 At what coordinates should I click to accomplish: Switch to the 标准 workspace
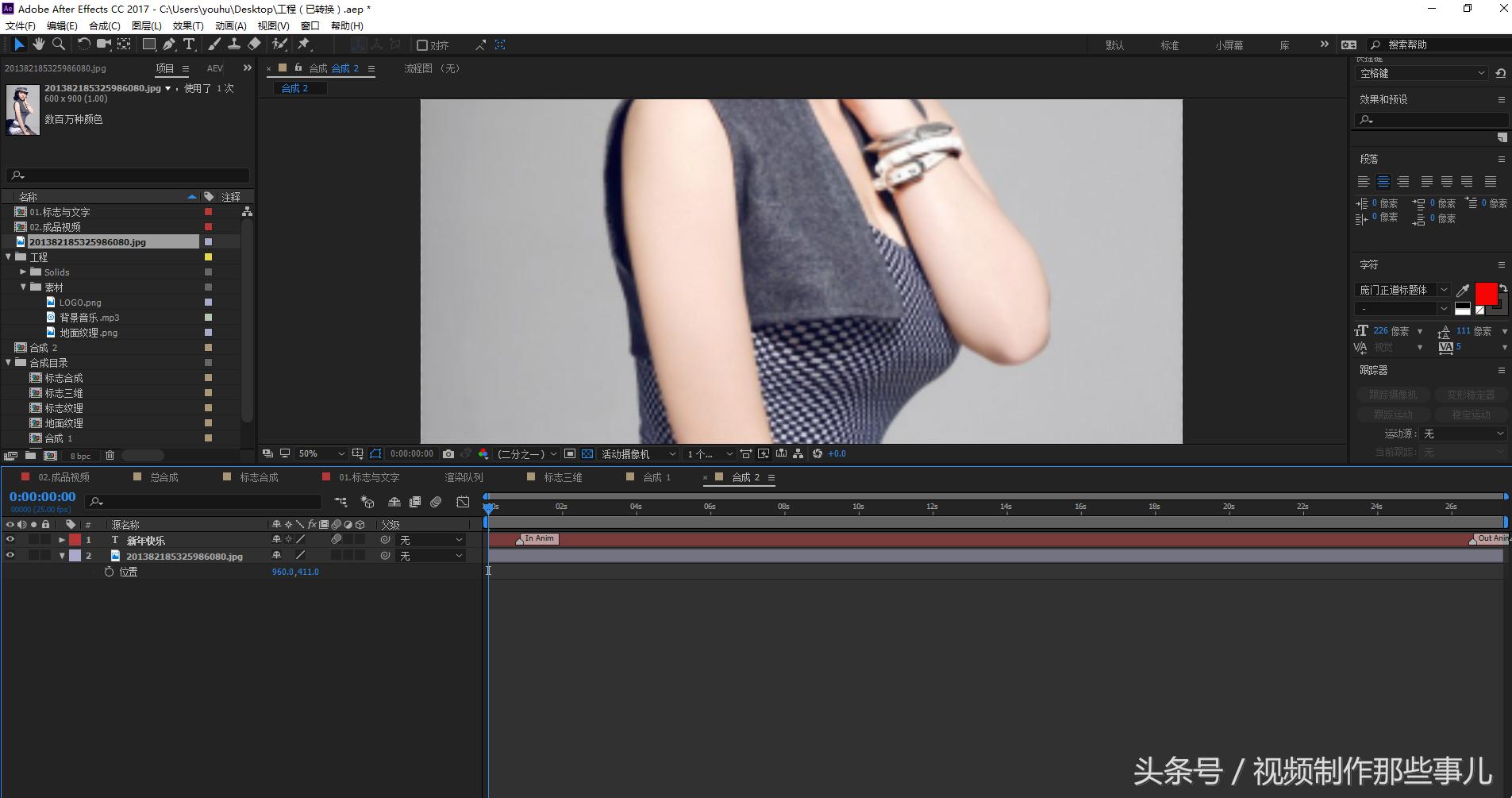click(1169, 45)
